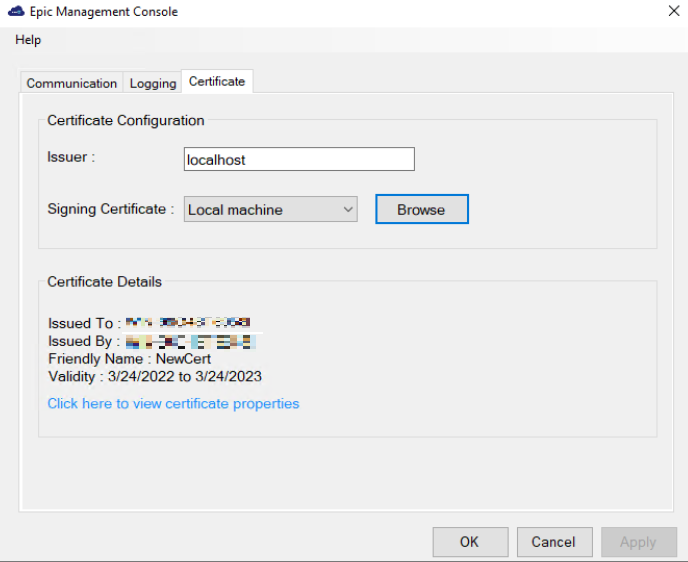Click the Signing Certificate label

click(x=111, y=209)
